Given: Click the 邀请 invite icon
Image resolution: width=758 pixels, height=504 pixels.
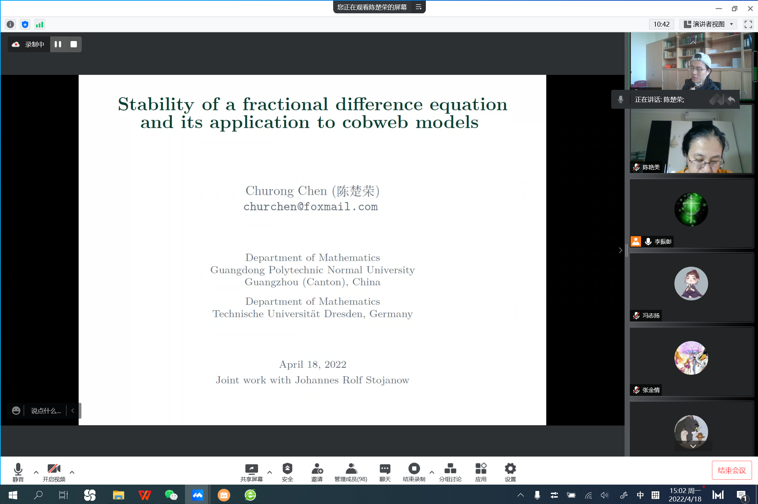Looking at the screenshot, I should coord(317,471).
